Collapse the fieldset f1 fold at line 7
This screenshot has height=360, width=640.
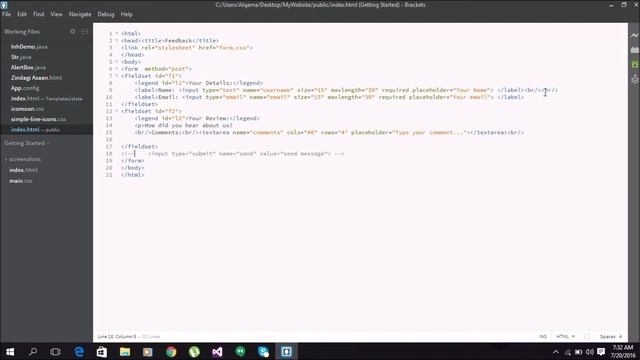(x=116, y=76)
